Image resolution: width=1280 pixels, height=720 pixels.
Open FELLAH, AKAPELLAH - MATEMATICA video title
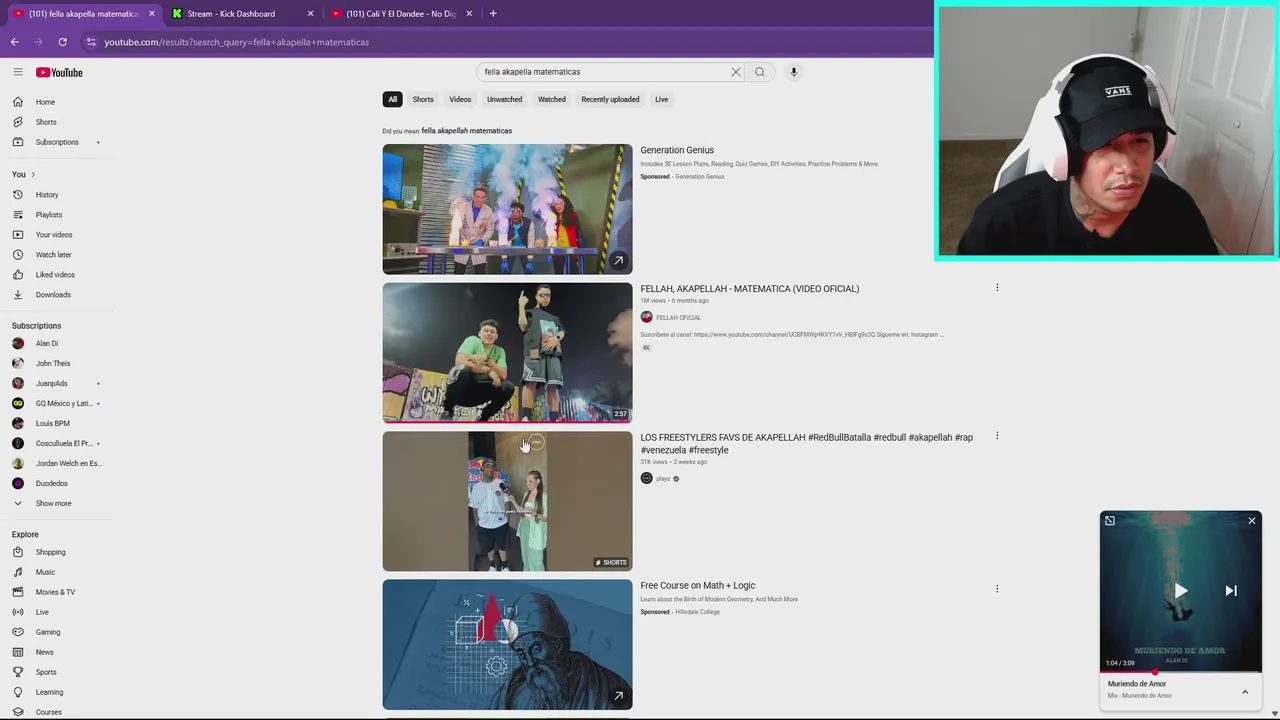point(749,289)
